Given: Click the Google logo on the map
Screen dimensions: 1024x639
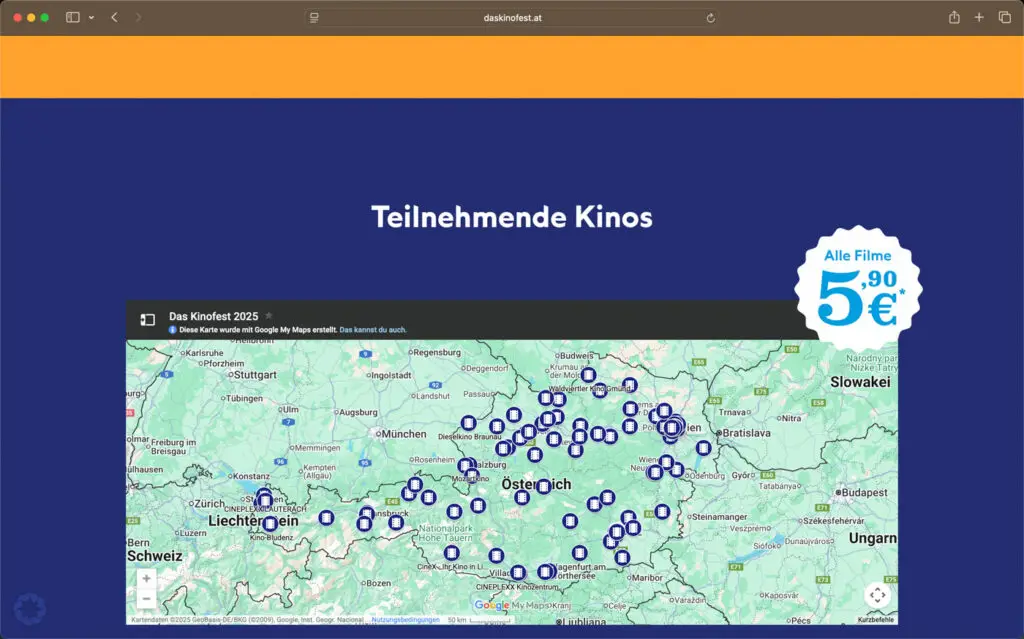Looking at the screenshot, I should [x=492, y=605].
